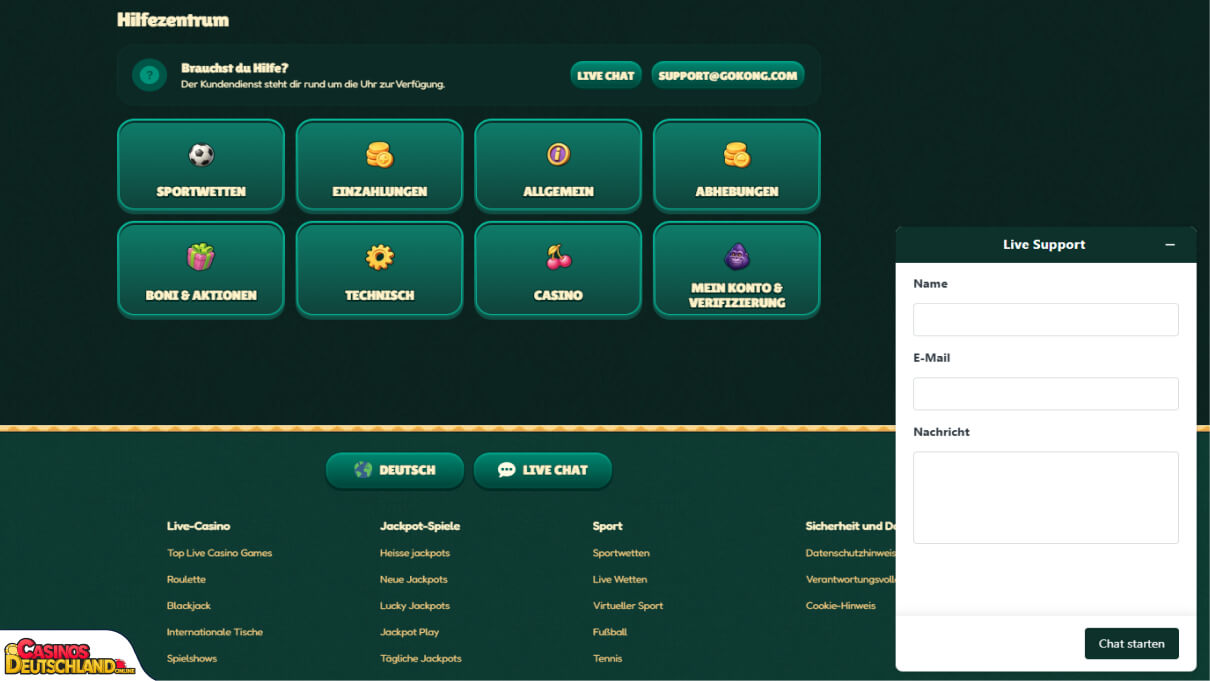Click the gorilla icon for Mein Konto & Verifizierung
Viewport: 1210px width, 681px height.
[737, 256]
